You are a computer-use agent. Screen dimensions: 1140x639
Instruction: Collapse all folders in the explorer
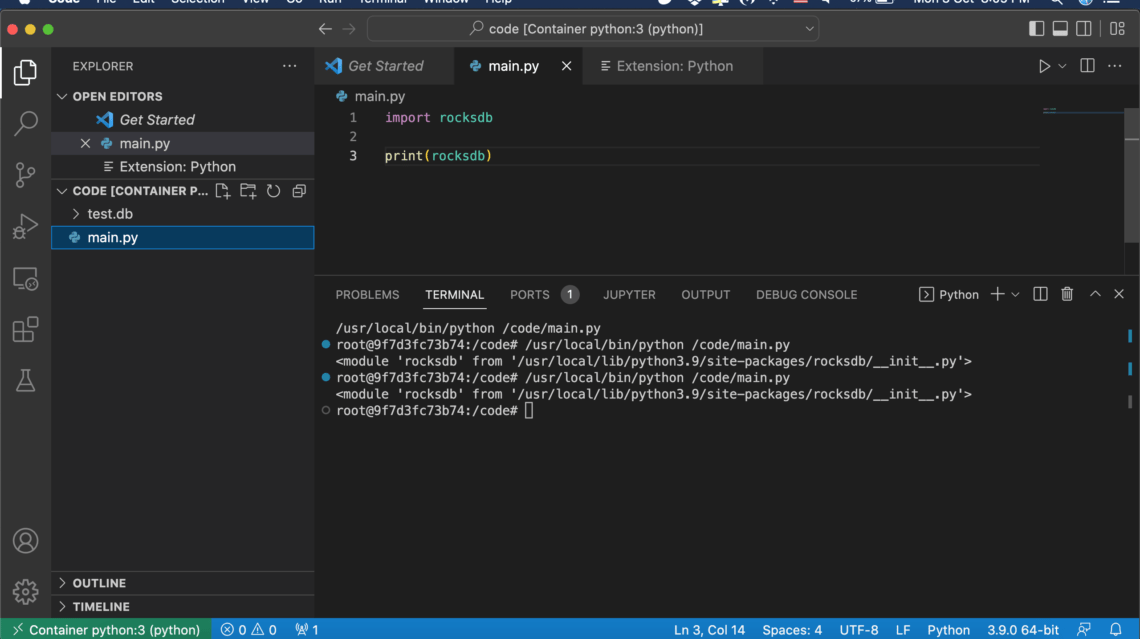[298, 190]
